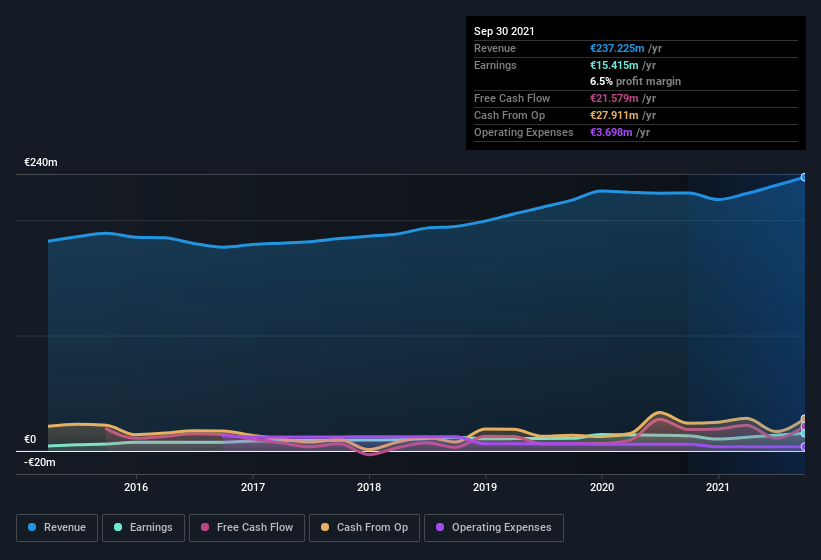The height and width of the screenshot is (560, 821).
Task: Click the Sep 30 2021 tooltip date
Action: (504, 31)
